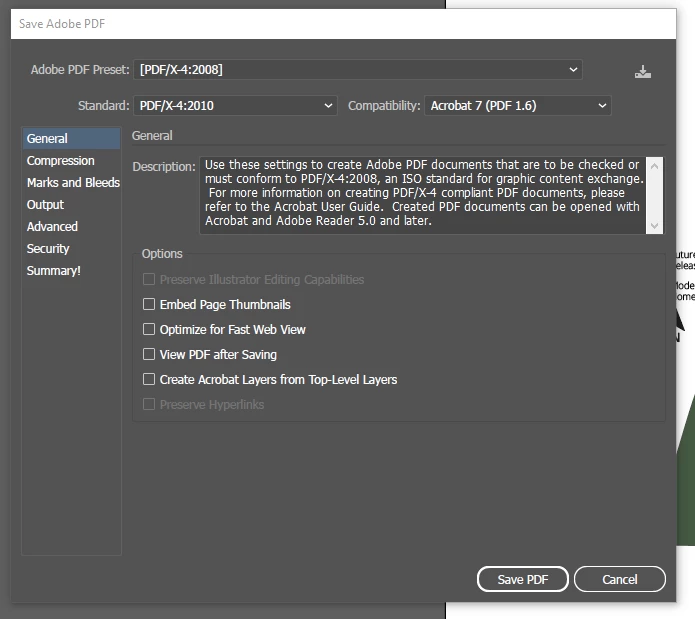Viewport: 695px width, 619px height.
Task: Click the Cancel button
Action: [620, 579]
